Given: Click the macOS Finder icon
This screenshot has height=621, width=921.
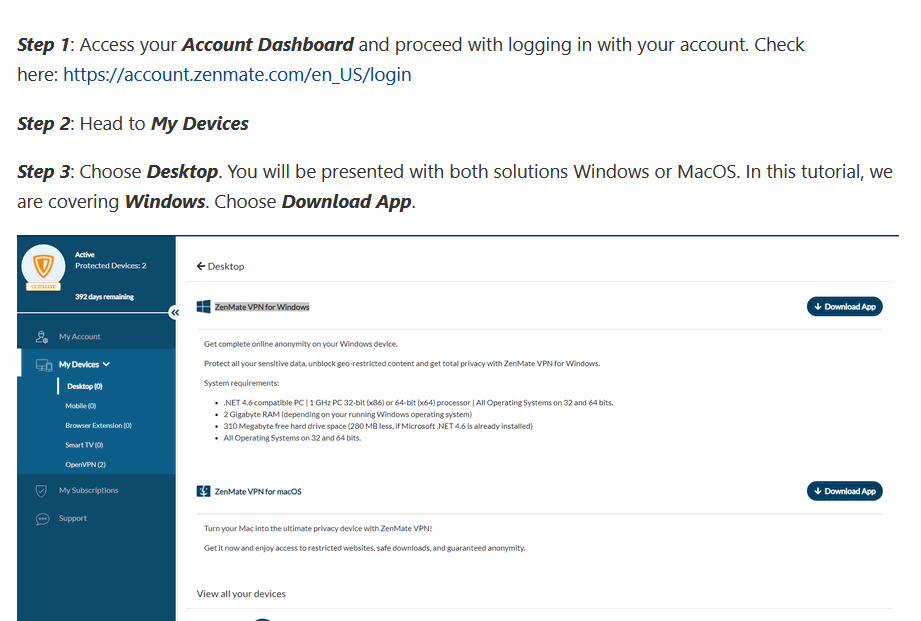Looking at the screenshot, I should point(203,491).
